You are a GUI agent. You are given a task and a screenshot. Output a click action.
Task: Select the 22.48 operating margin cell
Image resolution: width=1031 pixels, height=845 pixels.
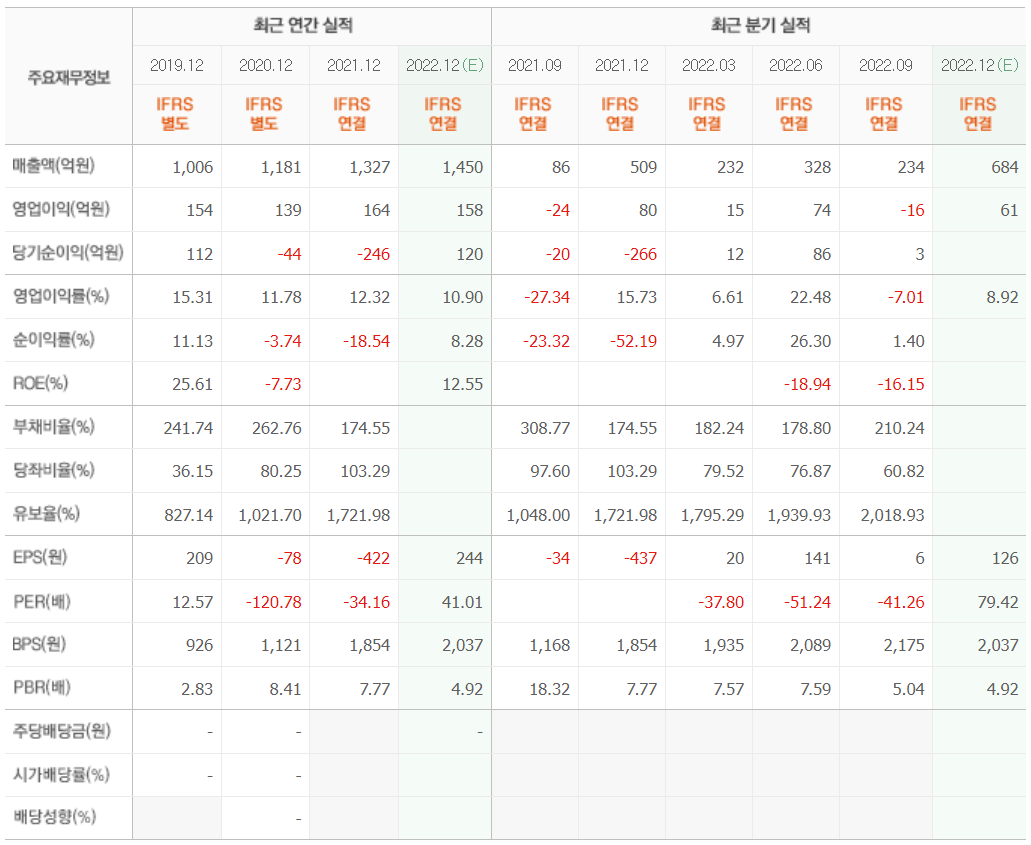click(x=811, y=297)
